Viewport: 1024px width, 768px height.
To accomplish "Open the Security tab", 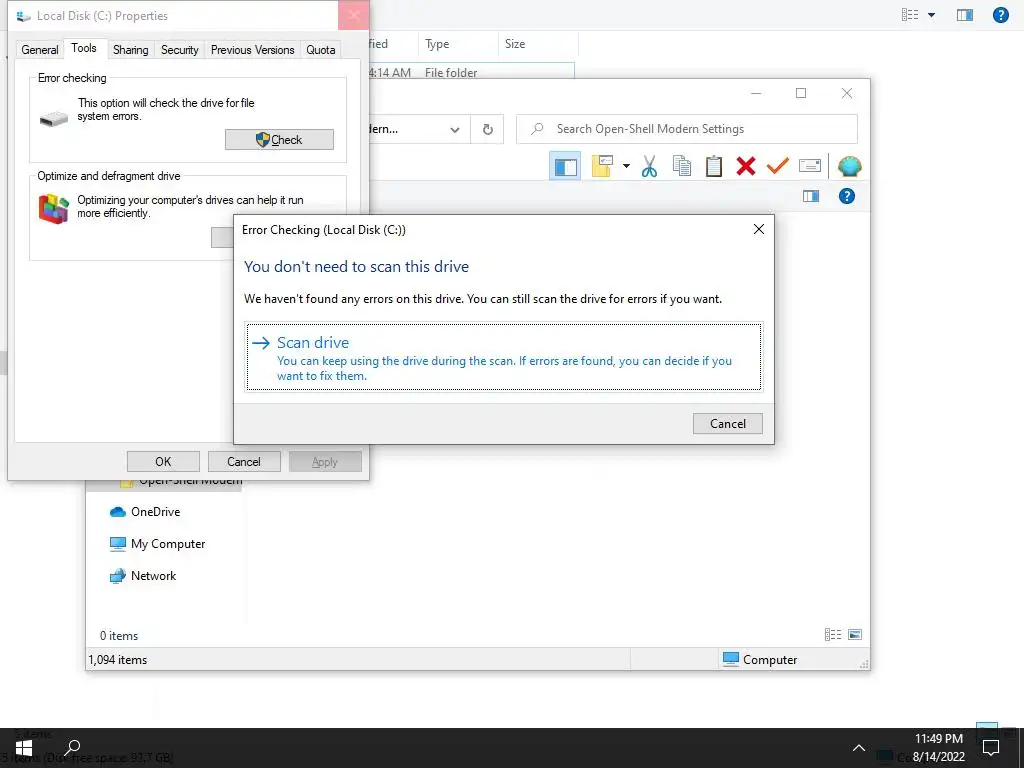I will click(180, 50).
